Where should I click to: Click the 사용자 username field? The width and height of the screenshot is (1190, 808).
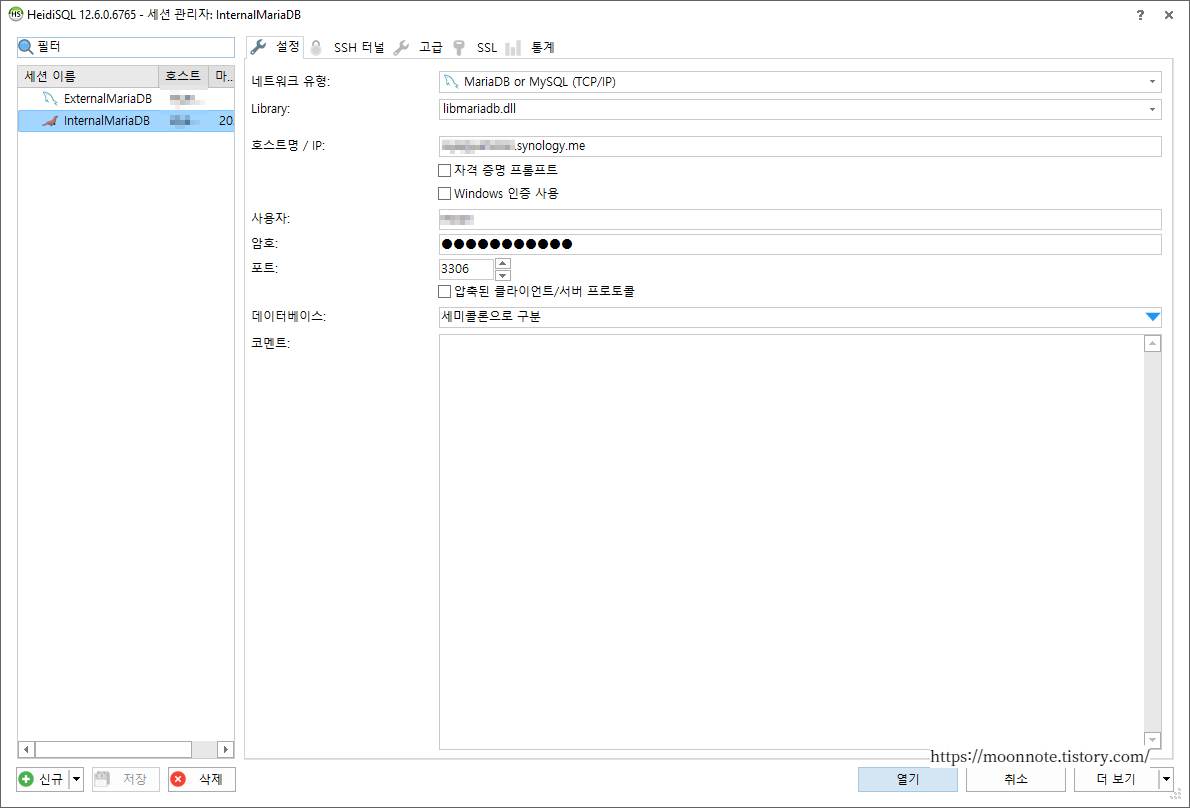click(x=800, y=219)
